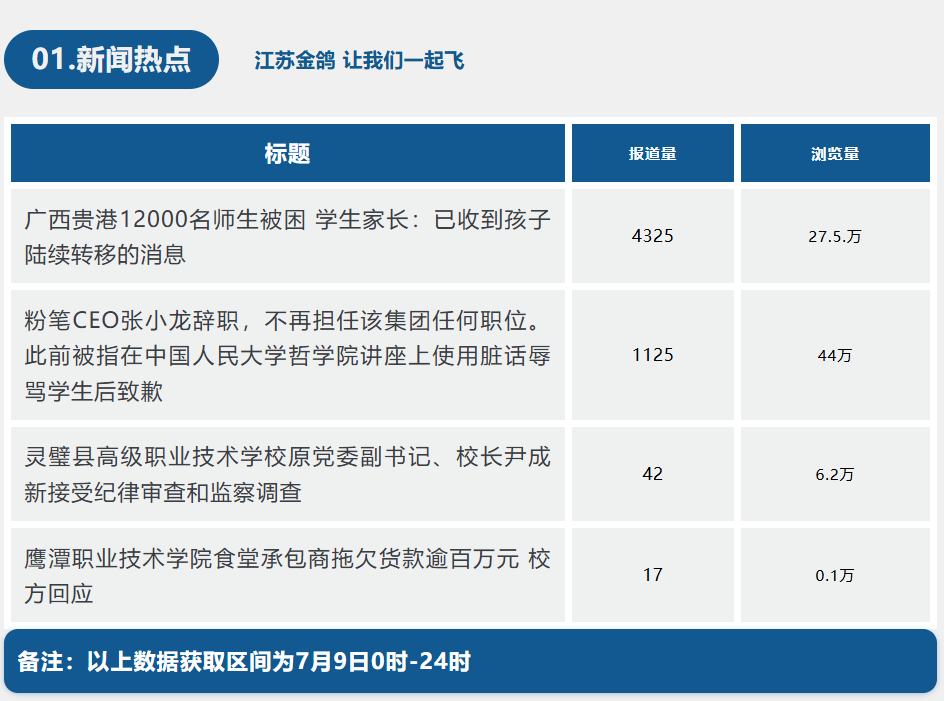Viewport: 945px width, 701px height.
Task: Click the 备注 data interval footer bar
Action: 471,661
